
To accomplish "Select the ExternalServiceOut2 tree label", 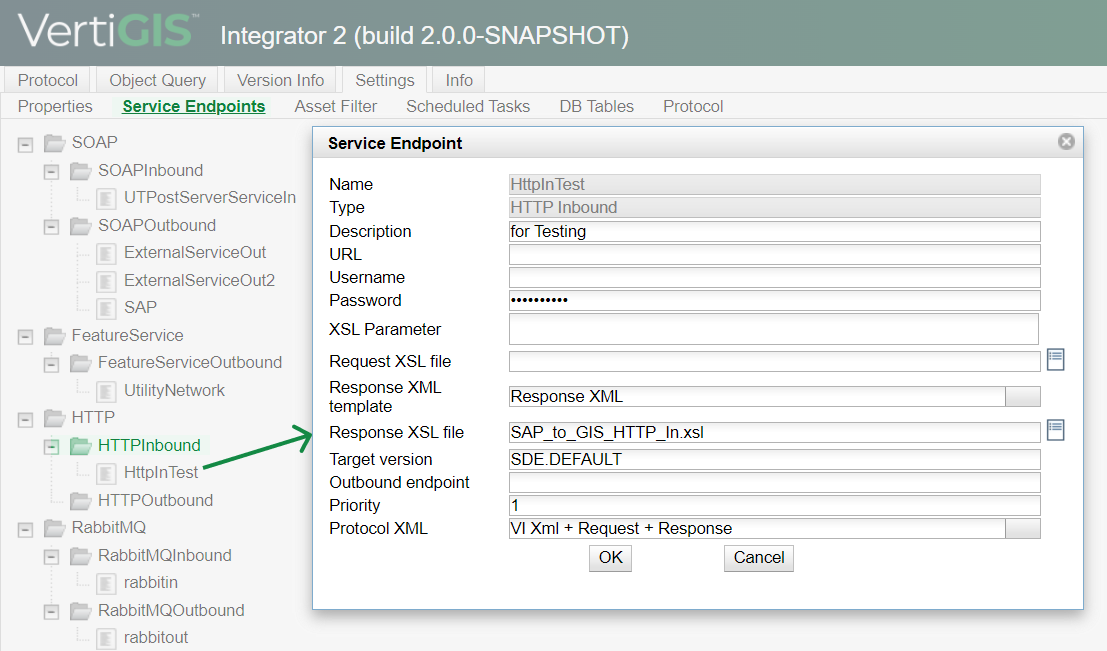I will point(199,280).
